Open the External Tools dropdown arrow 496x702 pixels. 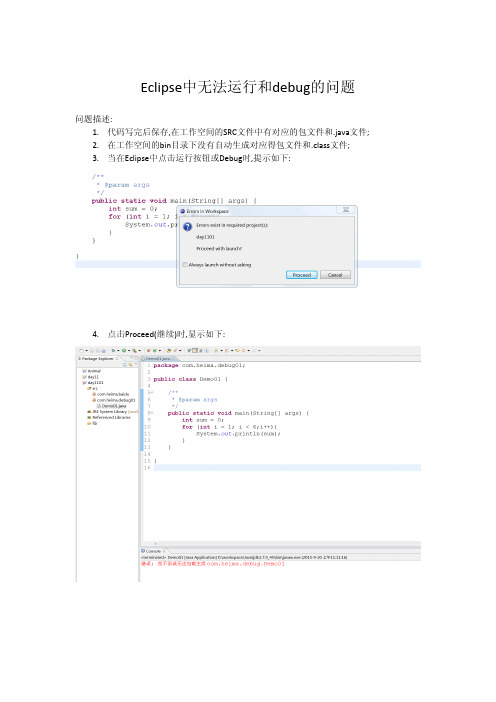pos(139,351)
